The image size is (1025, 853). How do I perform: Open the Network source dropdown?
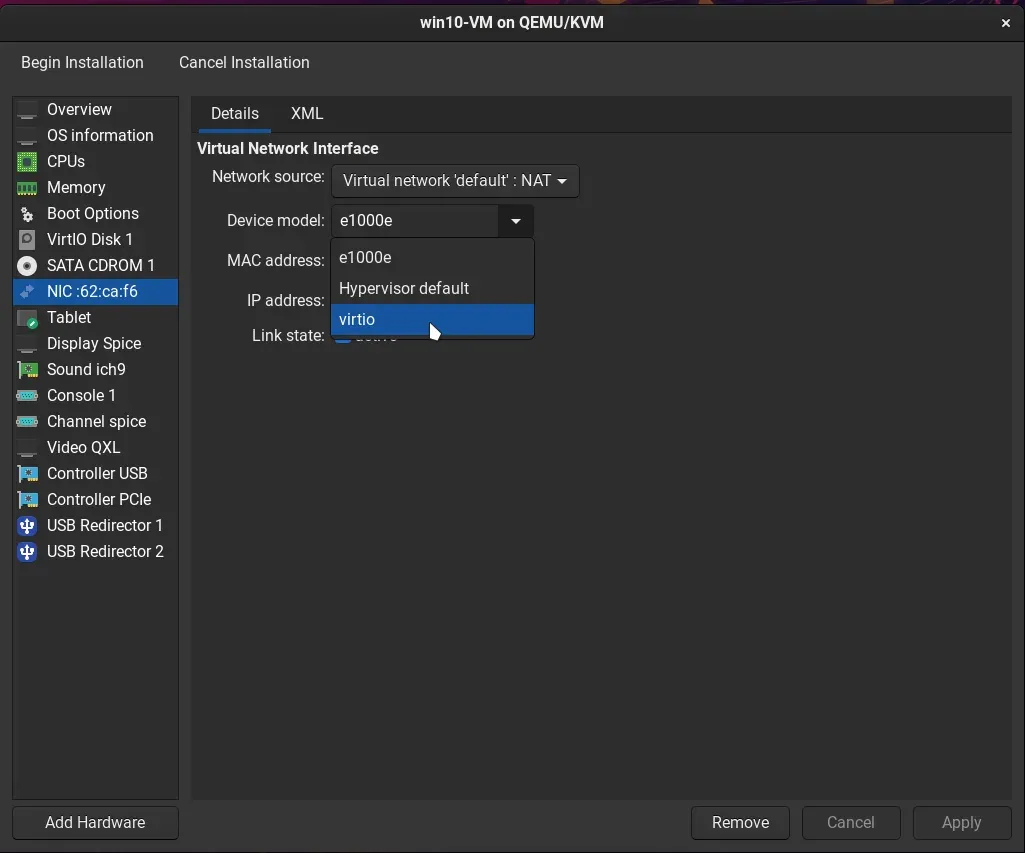click(x=455, y=181)
